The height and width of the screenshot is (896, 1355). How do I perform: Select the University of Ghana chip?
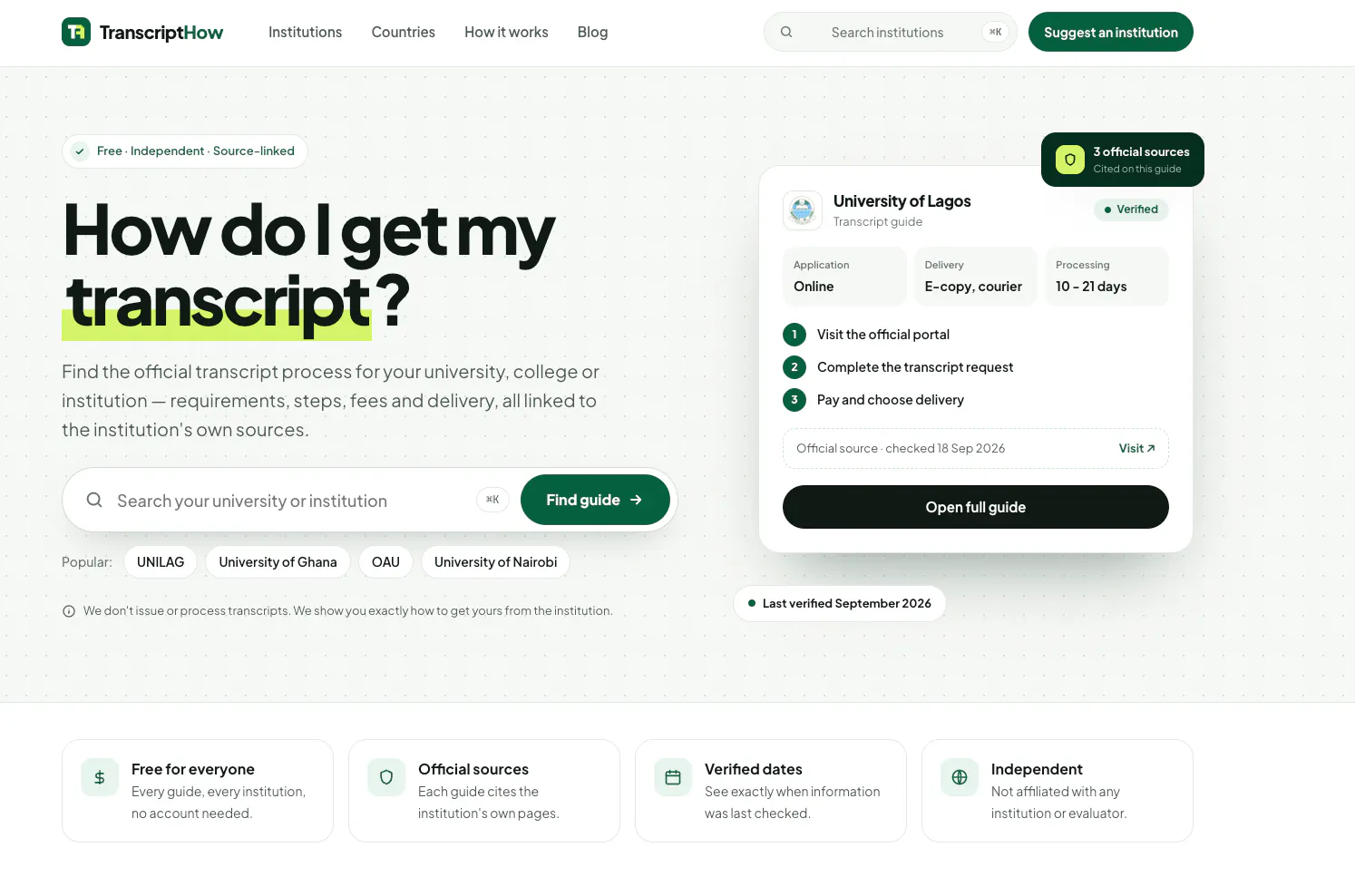point(278,562)
